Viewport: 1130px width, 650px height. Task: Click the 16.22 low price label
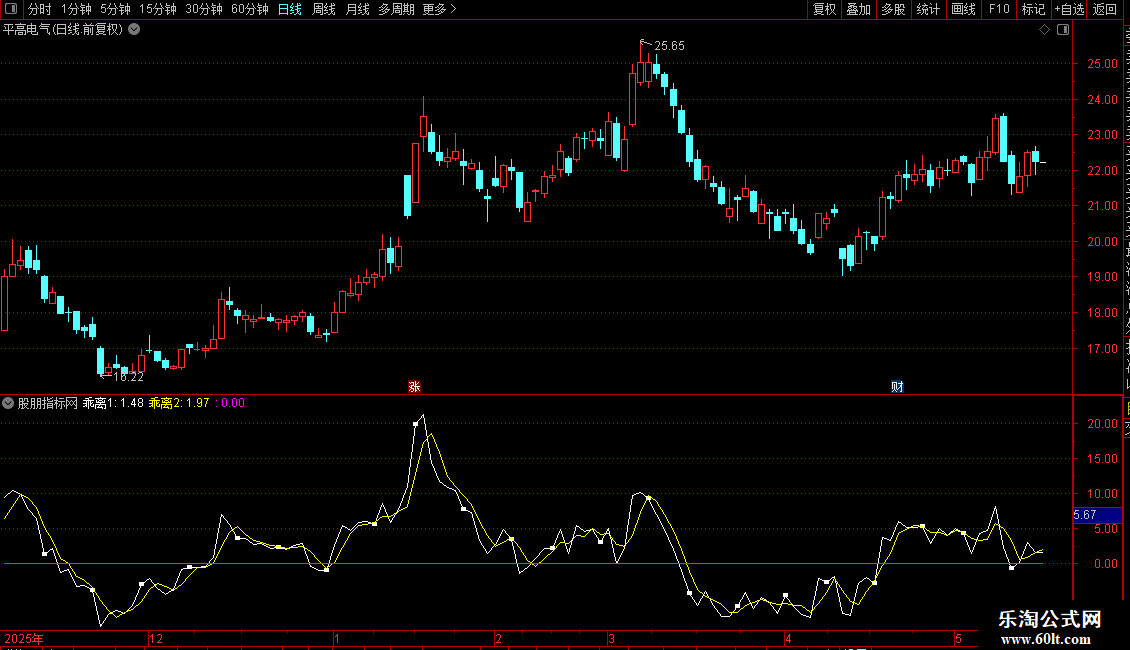pos(129,377)
